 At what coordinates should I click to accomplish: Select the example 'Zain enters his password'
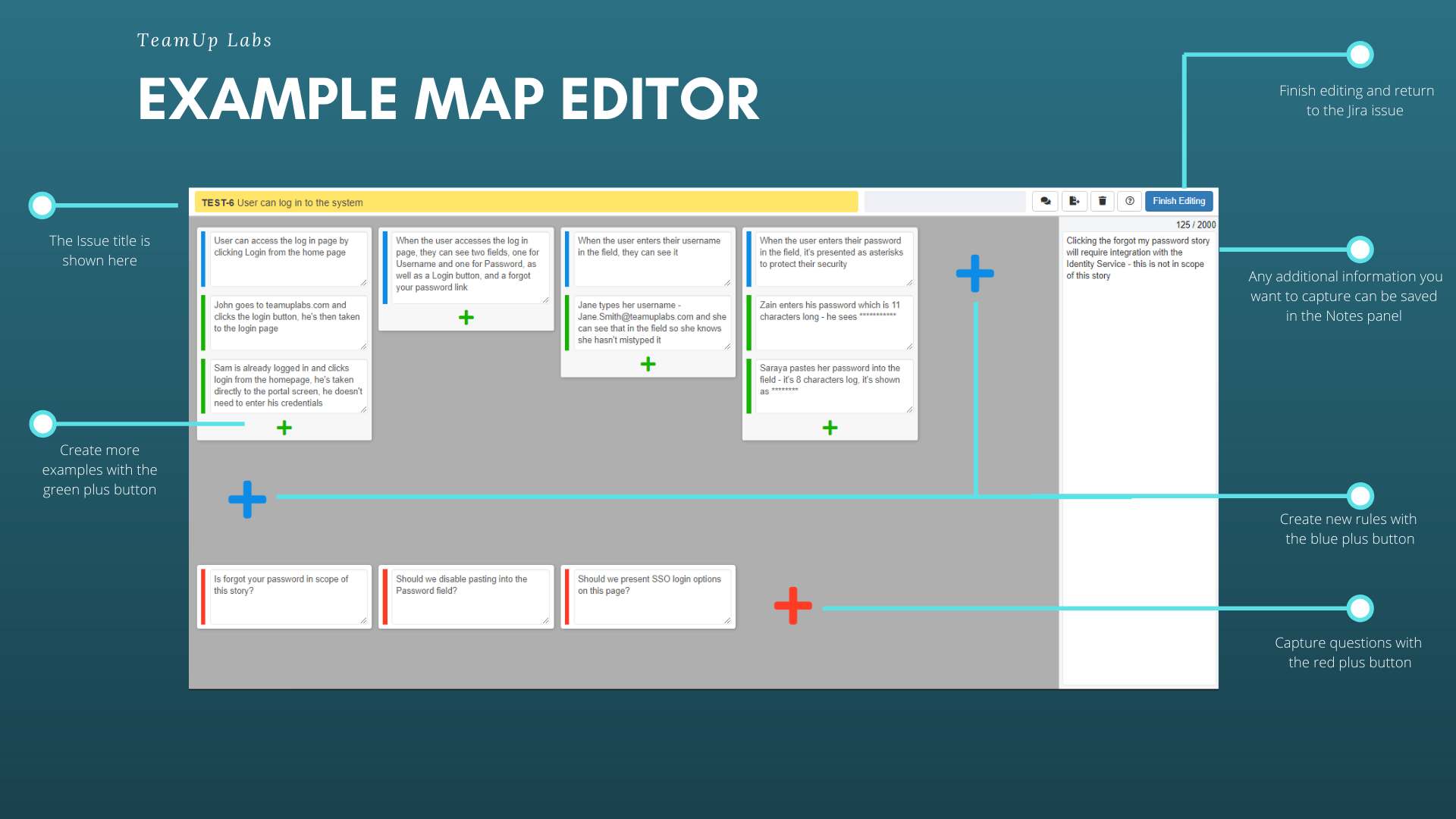(x=834, y=322)
